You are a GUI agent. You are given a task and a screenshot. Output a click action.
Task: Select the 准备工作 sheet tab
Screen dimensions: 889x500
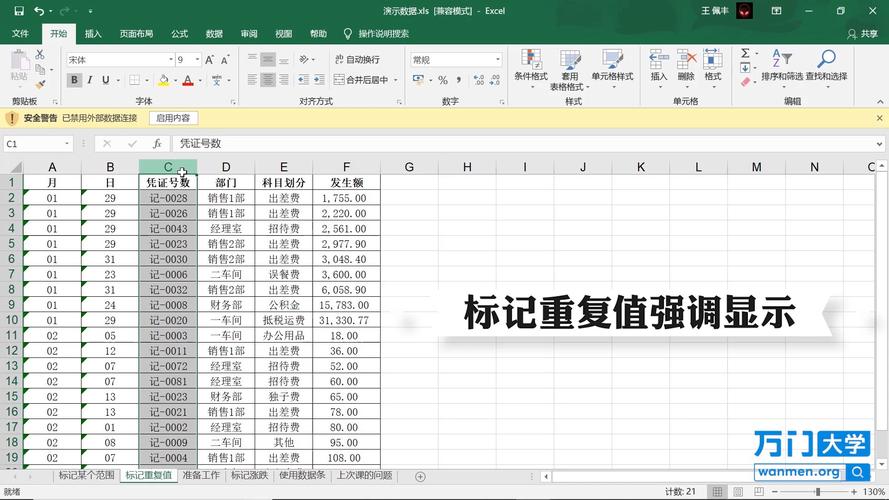(201, 476)
